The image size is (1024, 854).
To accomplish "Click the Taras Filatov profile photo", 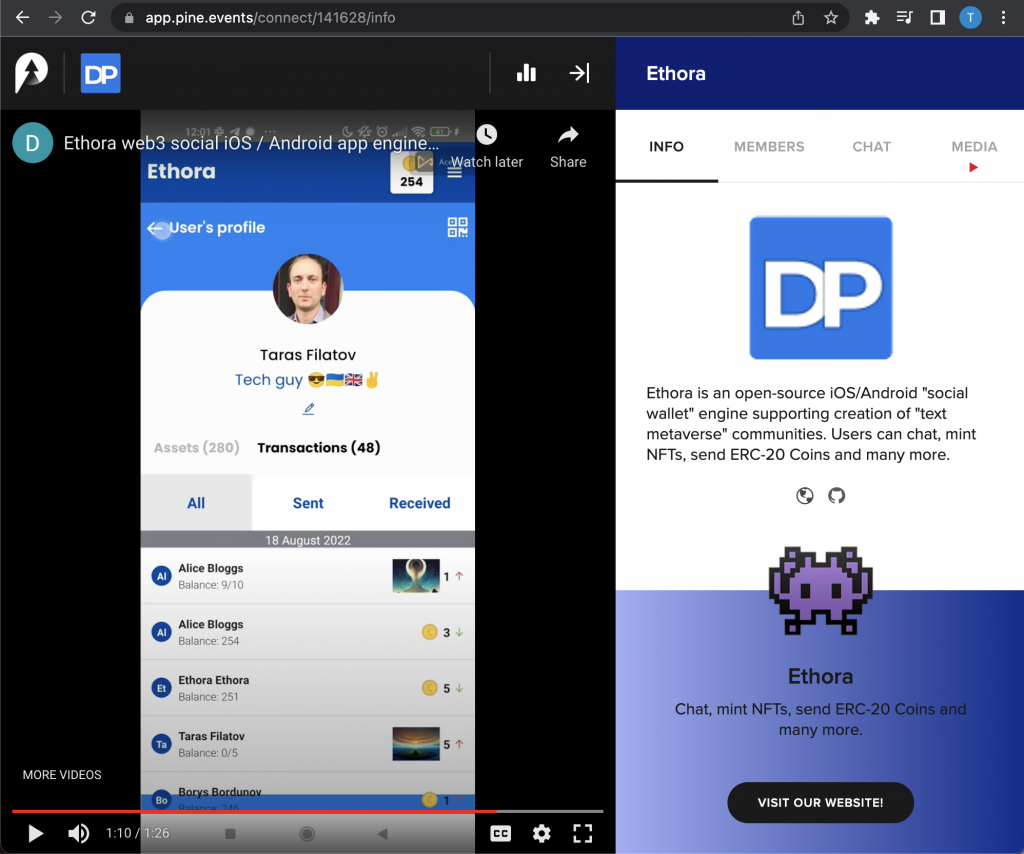I will coord(308,289).
